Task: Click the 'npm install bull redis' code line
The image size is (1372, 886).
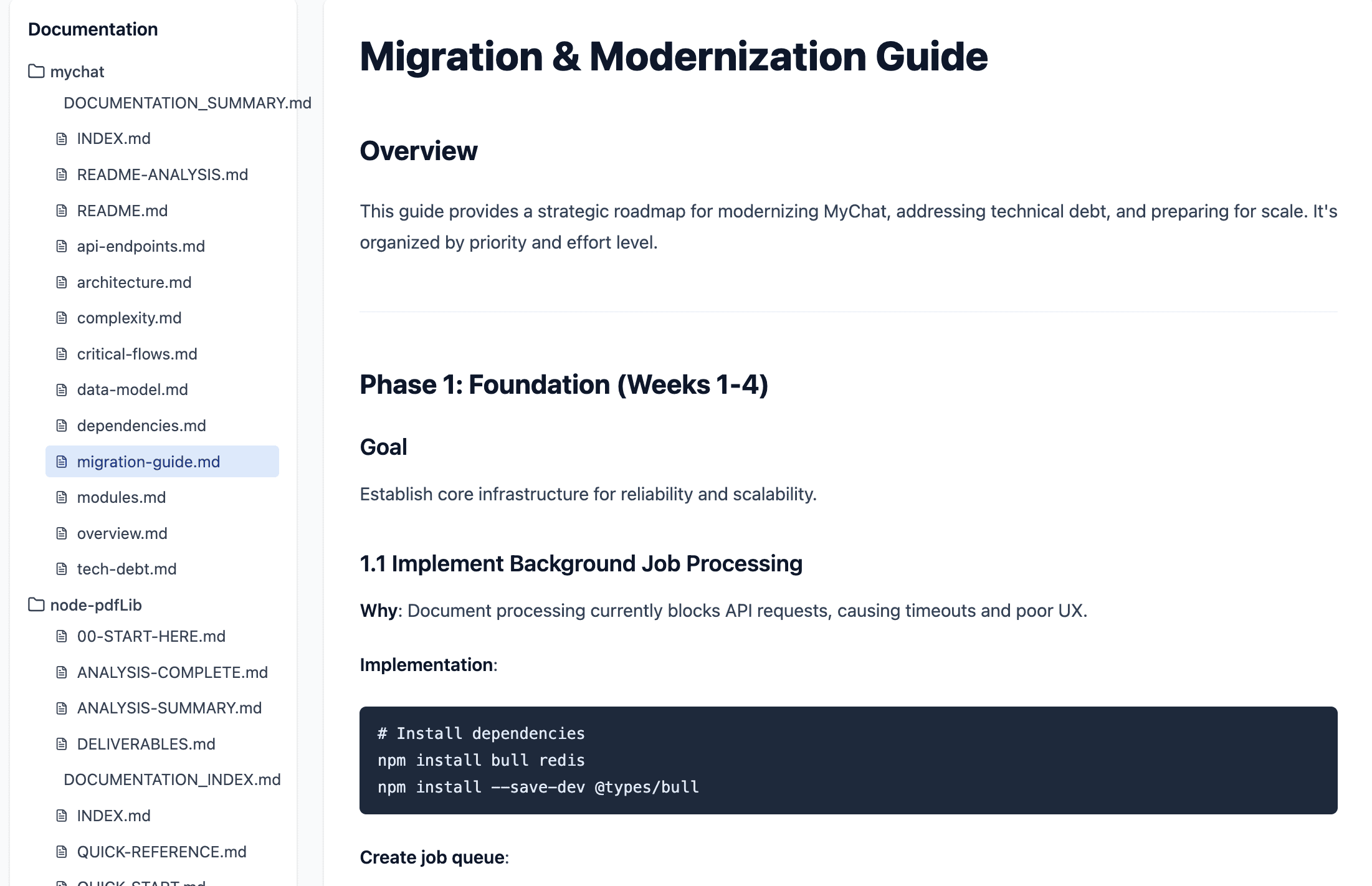Action: (481, 760)
